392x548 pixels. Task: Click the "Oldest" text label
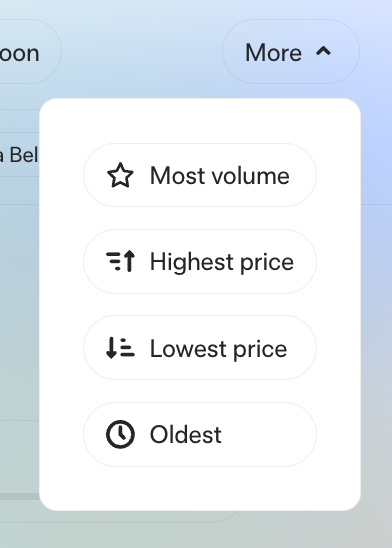pyautogui.click(x=186, y=435)
